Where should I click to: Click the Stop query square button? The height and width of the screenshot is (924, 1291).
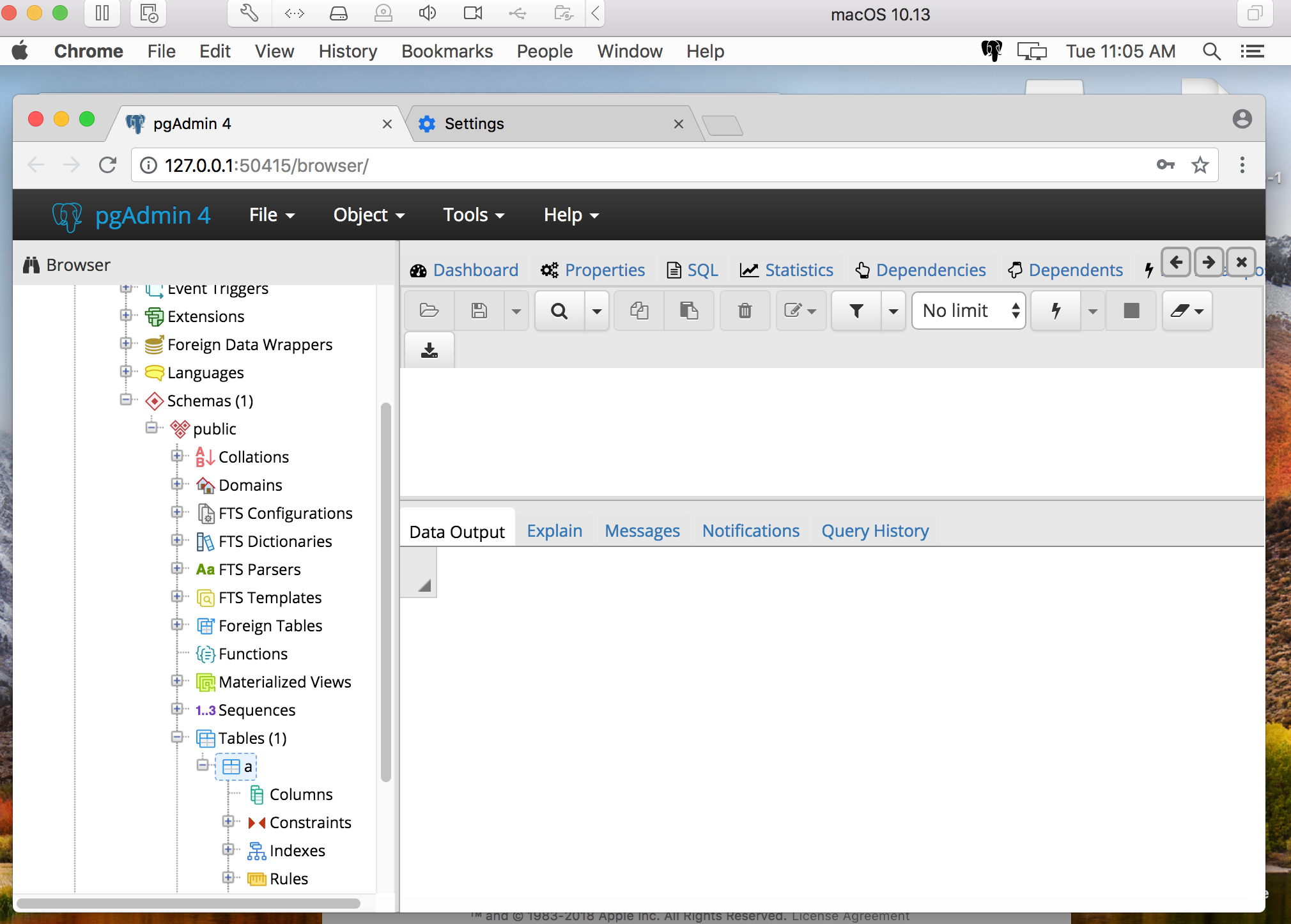pyautogui.click(x=1131, y=311)
